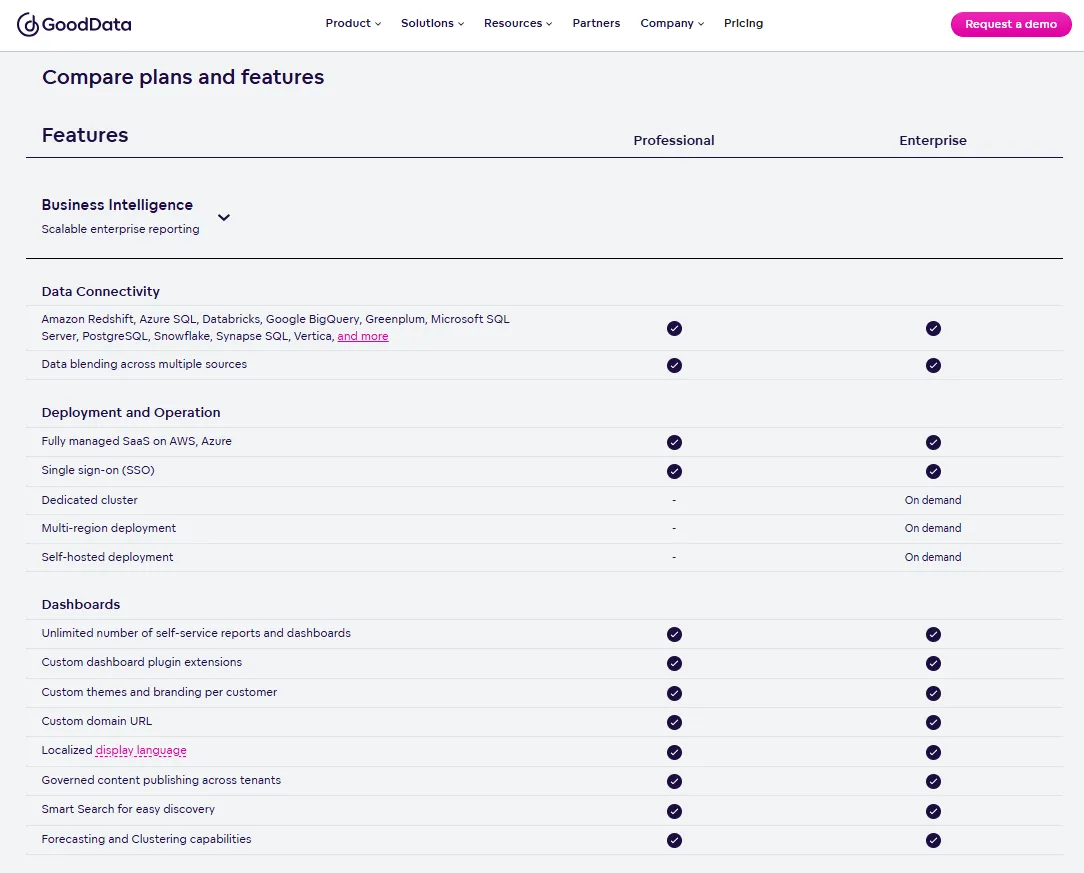Click Professional checkmark for Single sign-on

point(674,471)
